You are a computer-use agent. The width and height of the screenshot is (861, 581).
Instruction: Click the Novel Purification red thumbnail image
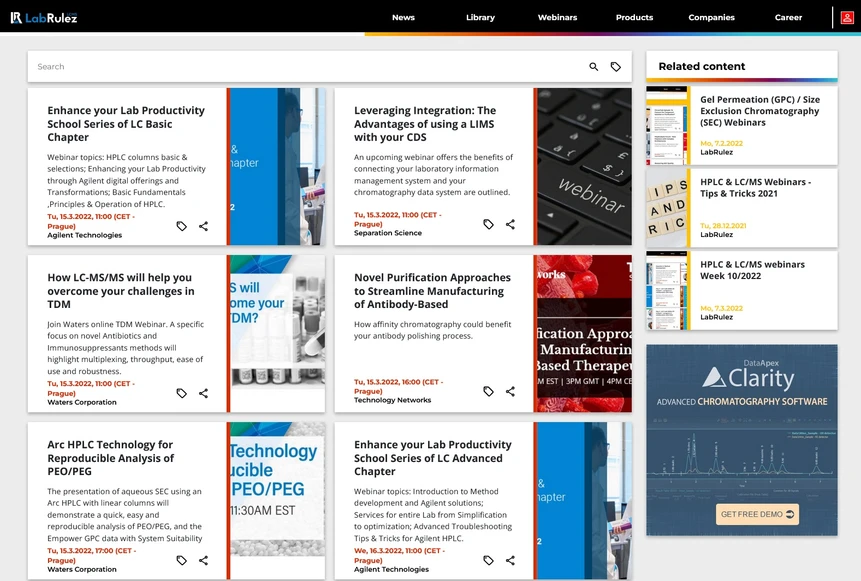pyautogui.click(x=584, y=333)
